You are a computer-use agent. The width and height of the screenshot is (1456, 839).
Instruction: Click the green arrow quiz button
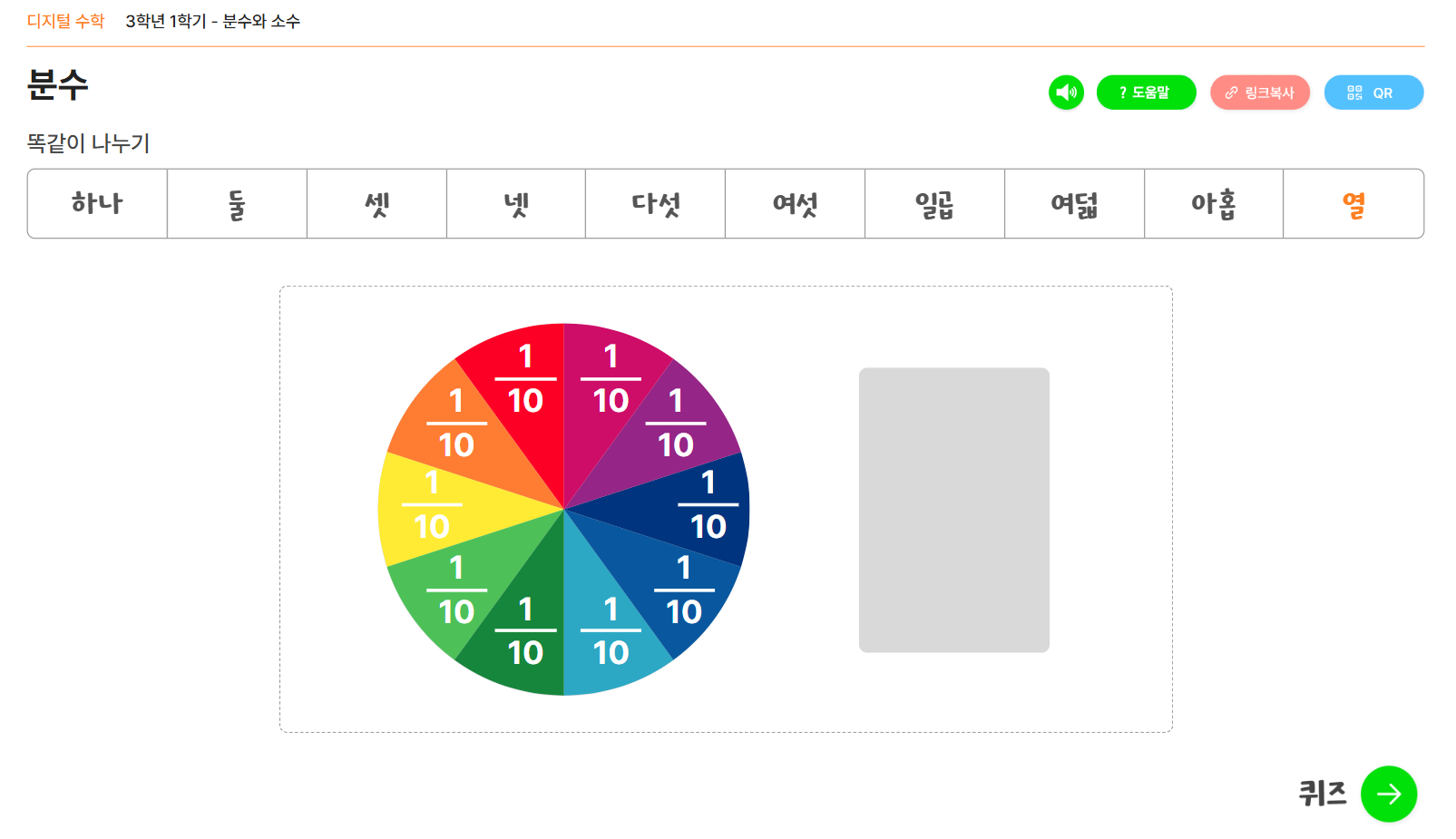click(1388, 794)
